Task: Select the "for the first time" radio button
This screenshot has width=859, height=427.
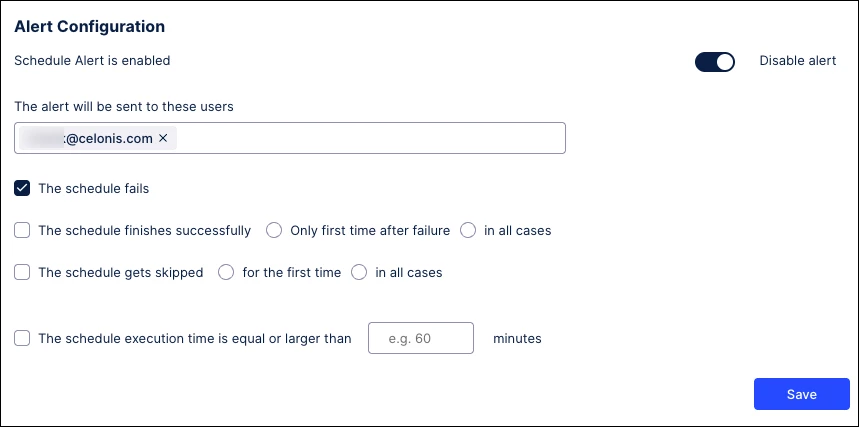Action: point(226,272)
